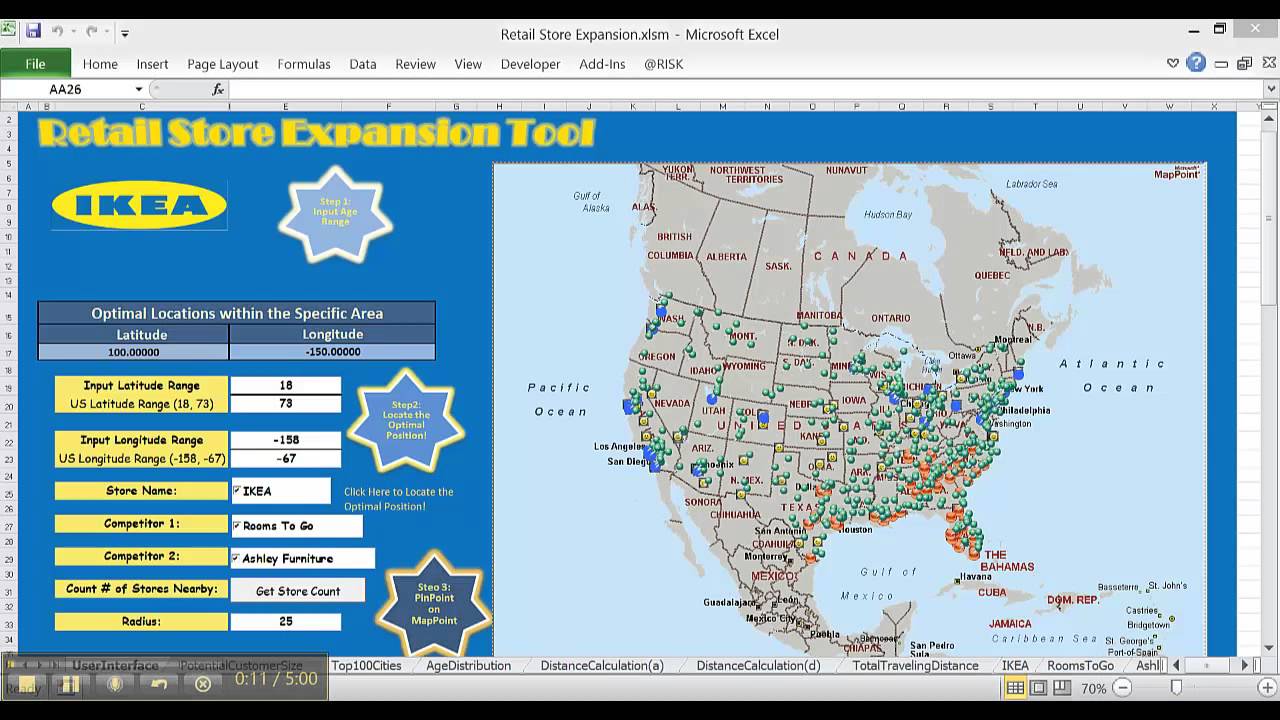Open the Top100Cities sheet tab
1280x720 pixels.
366,665
